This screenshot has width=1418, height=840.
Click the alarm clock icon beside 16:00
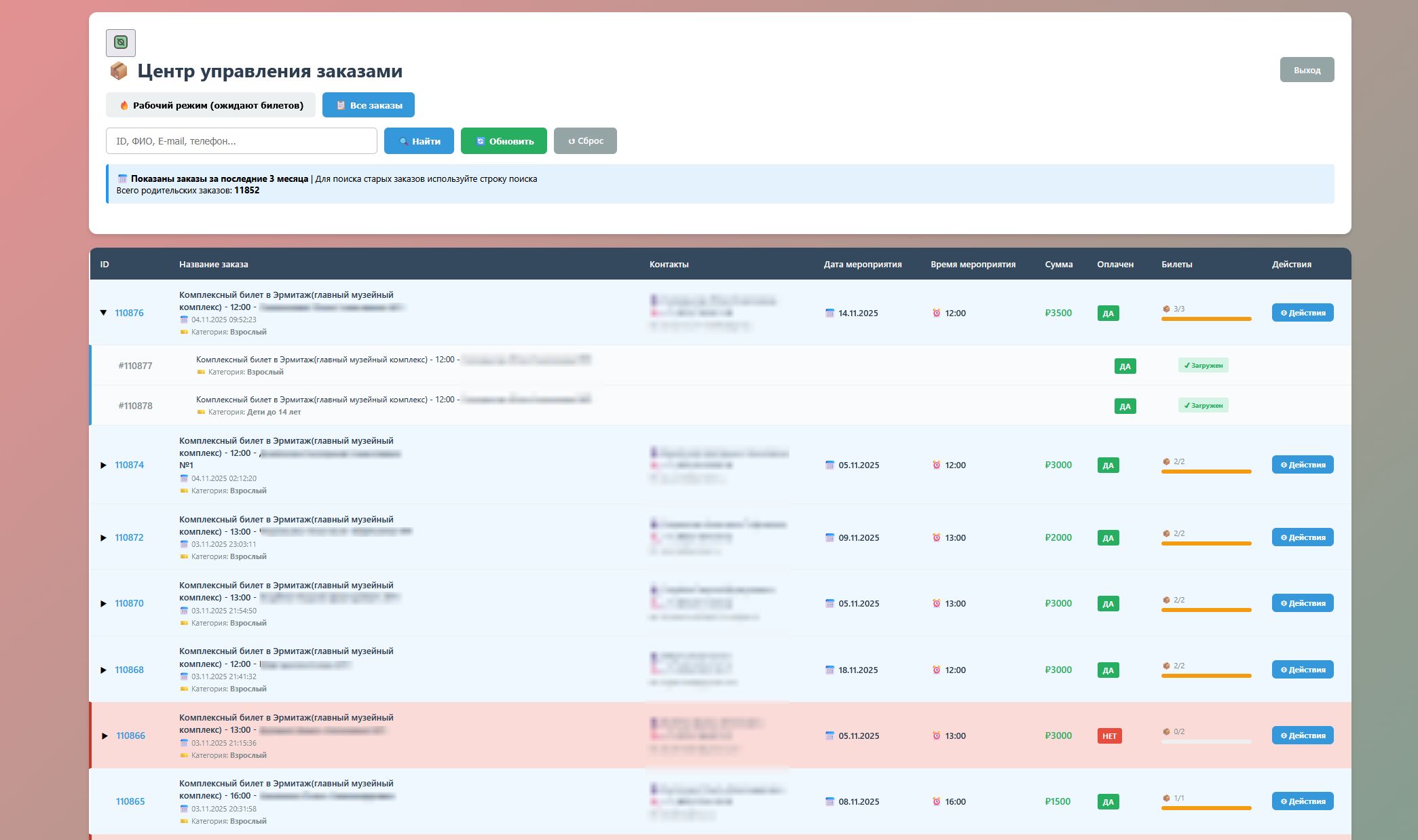936,801
